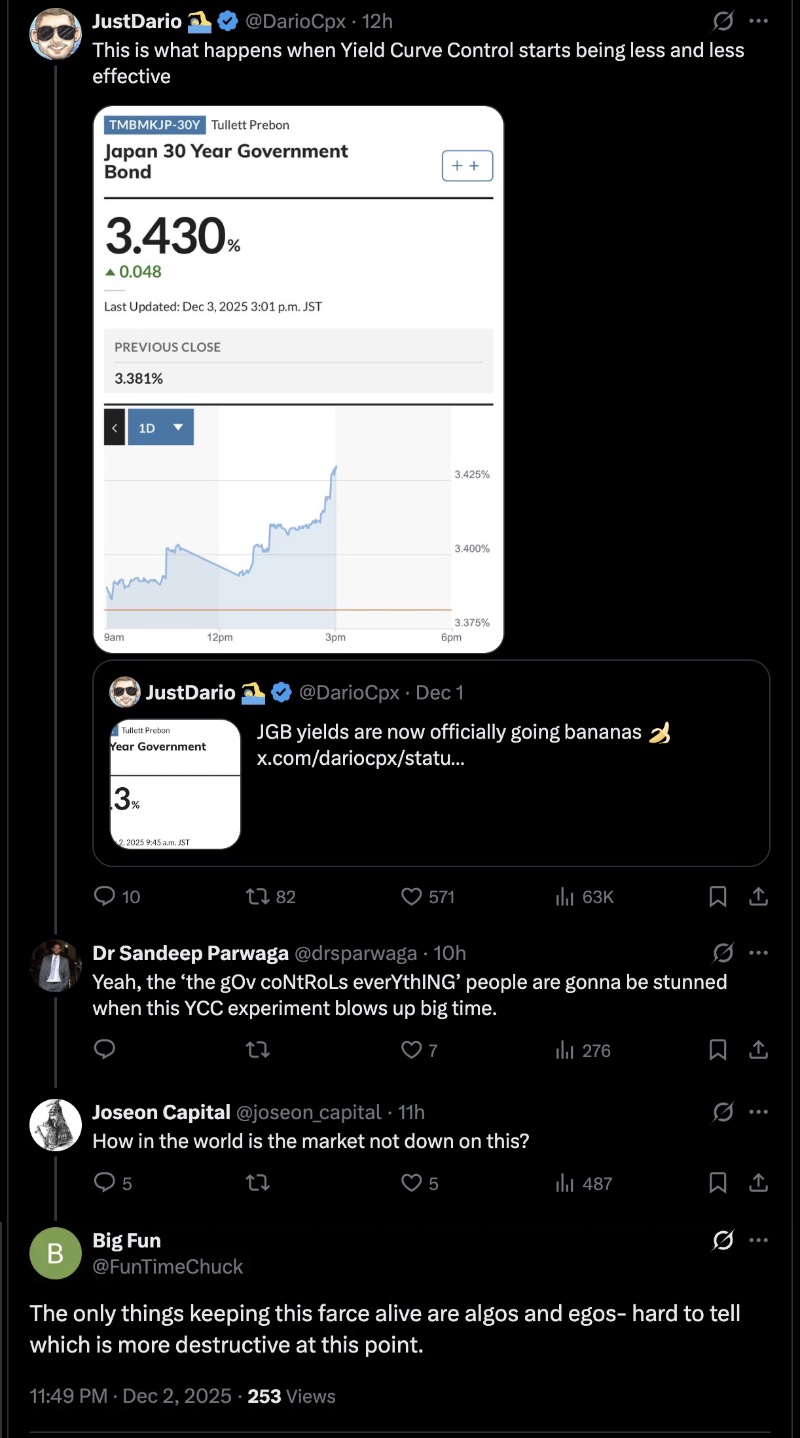This screenshot has height=1438, width=800.
Task: Like Dr Sandeep Parwaga's reply
Action: [411, 1050]
